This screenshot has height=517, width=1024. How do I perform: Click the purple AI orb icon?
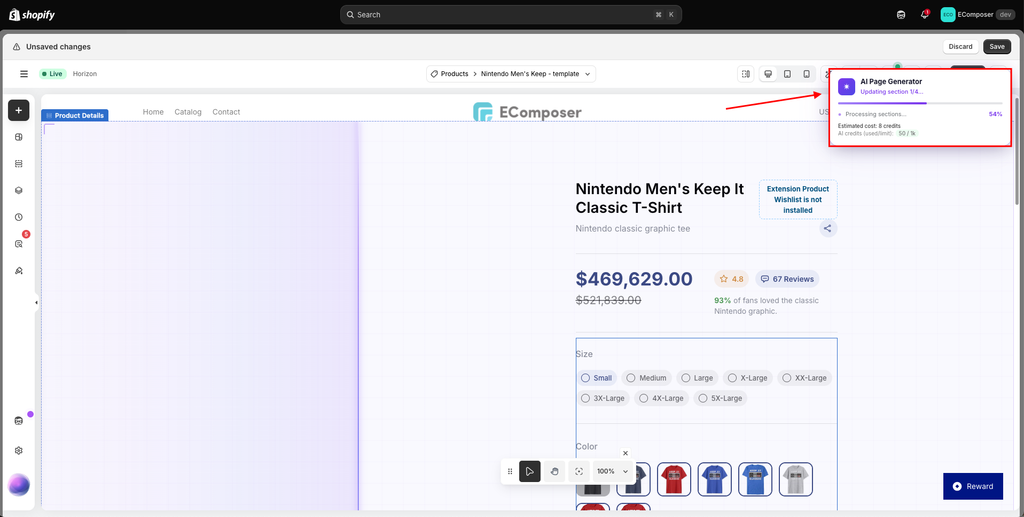click(x=18, y=485)
